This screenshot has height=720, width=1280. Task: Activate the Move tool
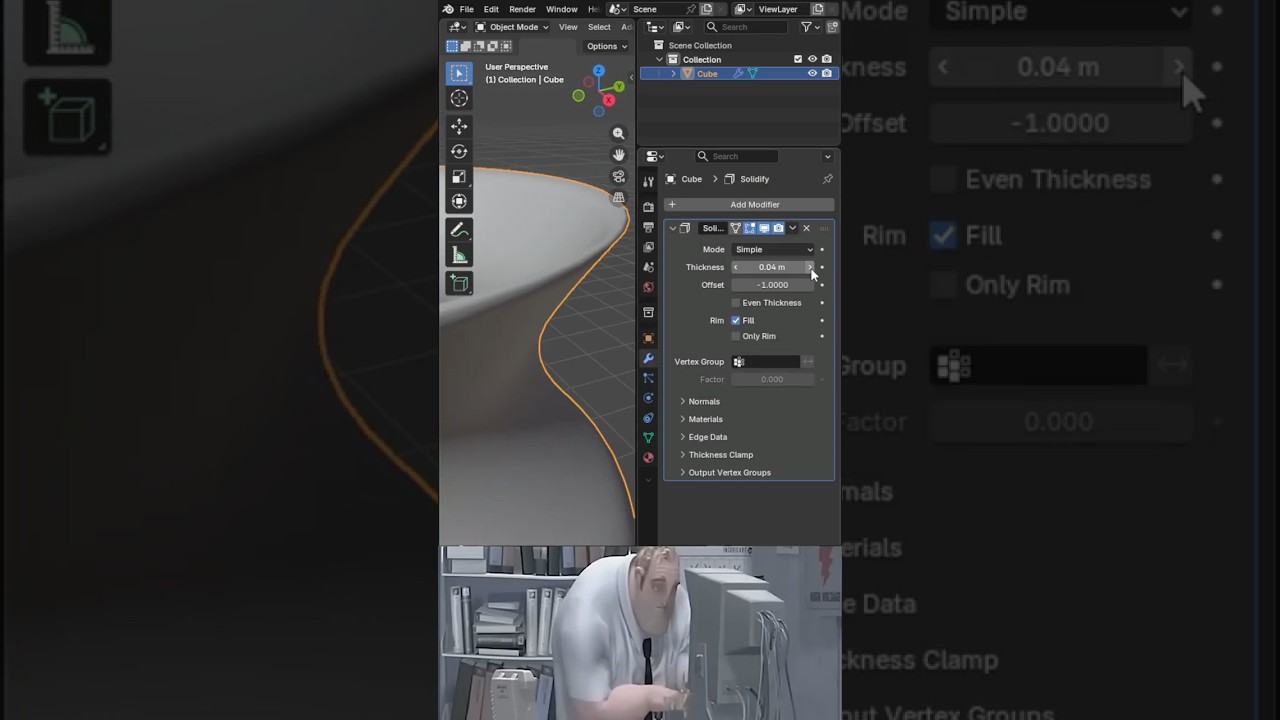tap(459, 126)
